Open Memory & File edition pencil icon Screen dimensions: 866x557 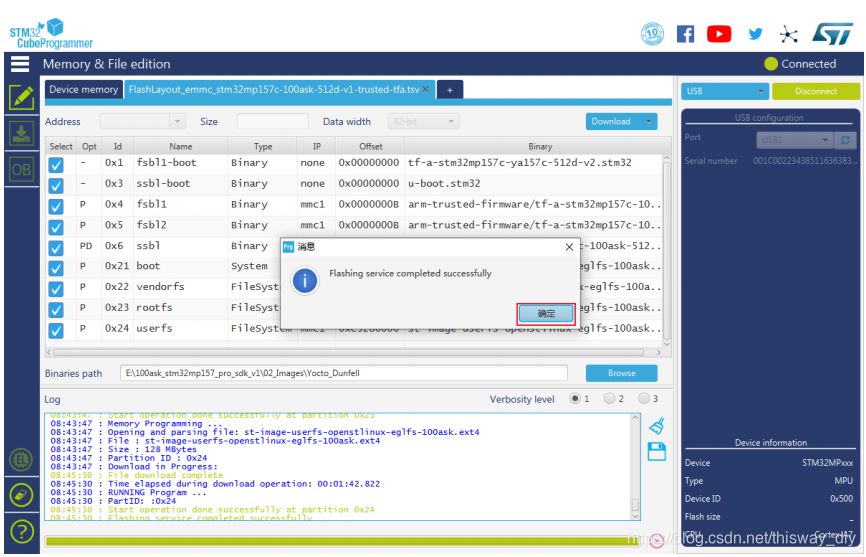coord(21,98)
